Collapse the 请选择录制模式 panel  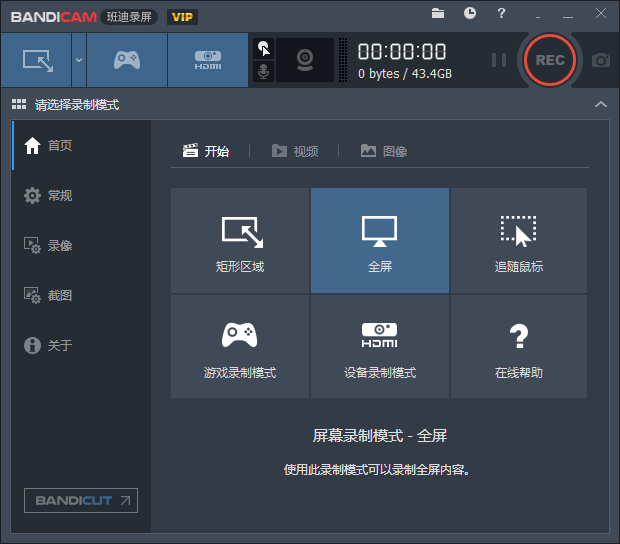[600, 105]
